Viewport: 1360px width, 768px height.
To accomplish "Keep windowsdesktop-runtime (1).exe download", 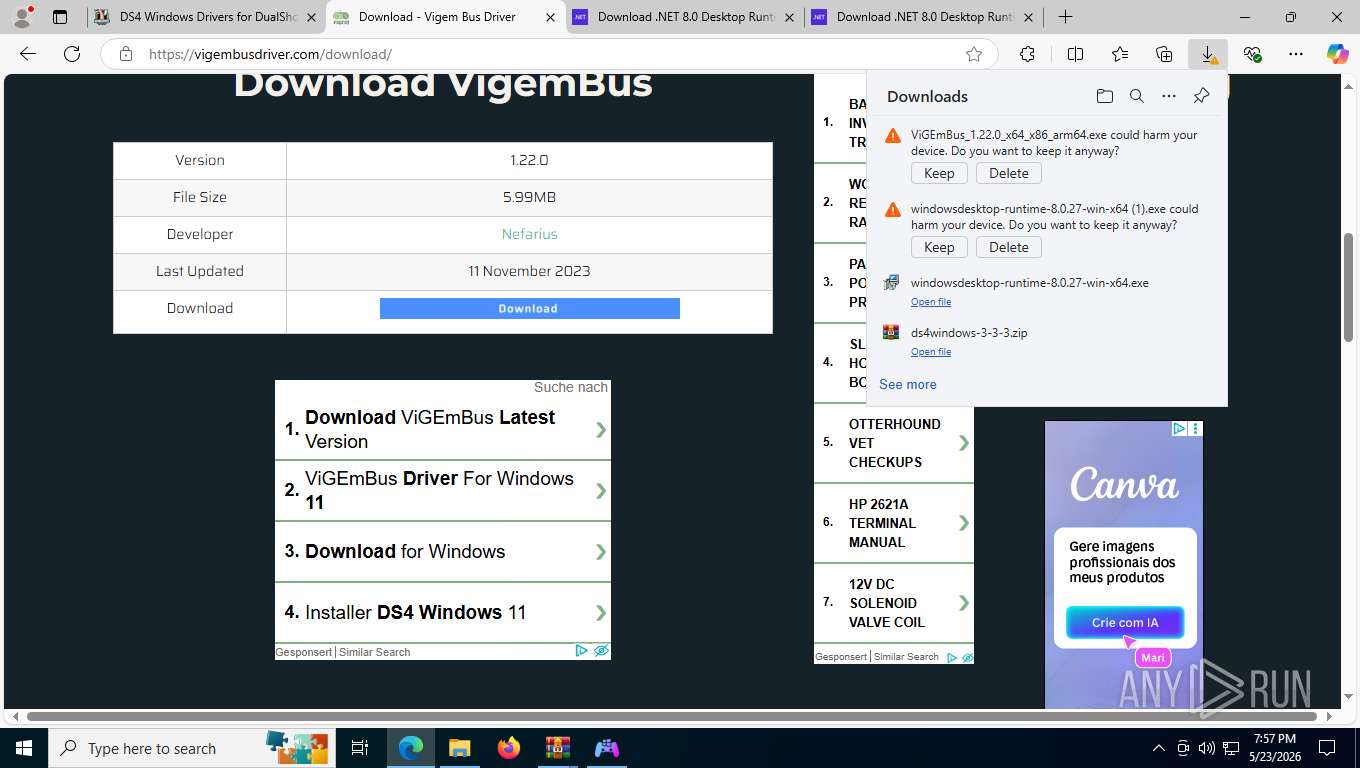I will tap(939, 247).
